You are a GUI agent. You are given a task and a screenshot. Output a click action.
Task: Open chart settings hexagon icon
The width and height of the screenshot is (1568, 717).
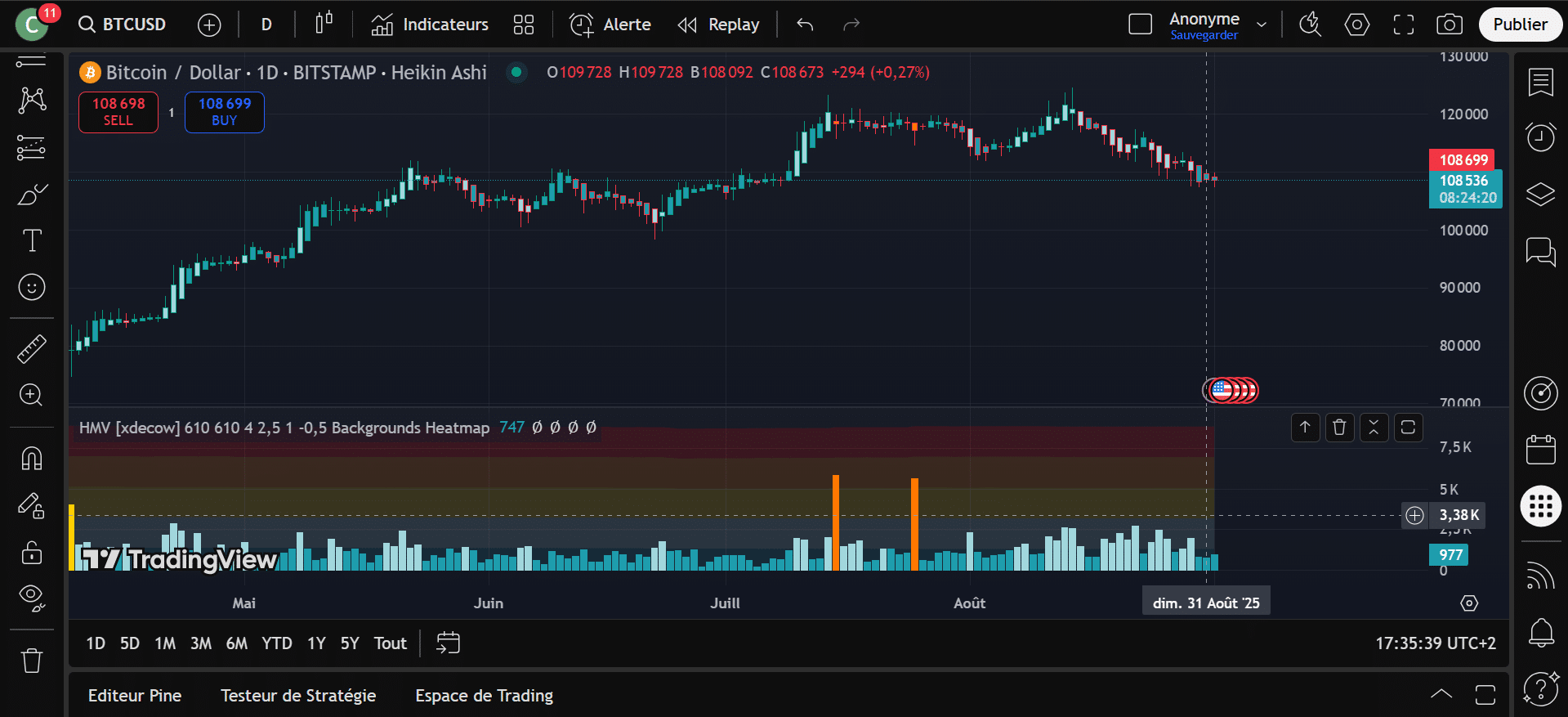tap(1356, 25)
